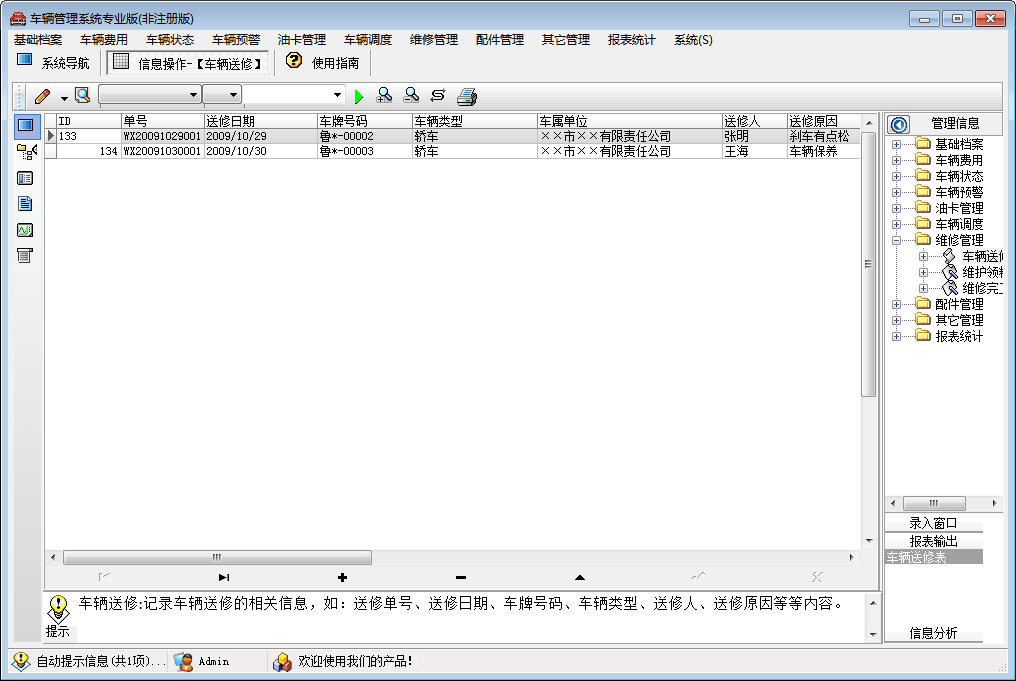Click the printer icon in toolbar
Viewport: 1016px width, 681px height.
click(x=467, y=96)
